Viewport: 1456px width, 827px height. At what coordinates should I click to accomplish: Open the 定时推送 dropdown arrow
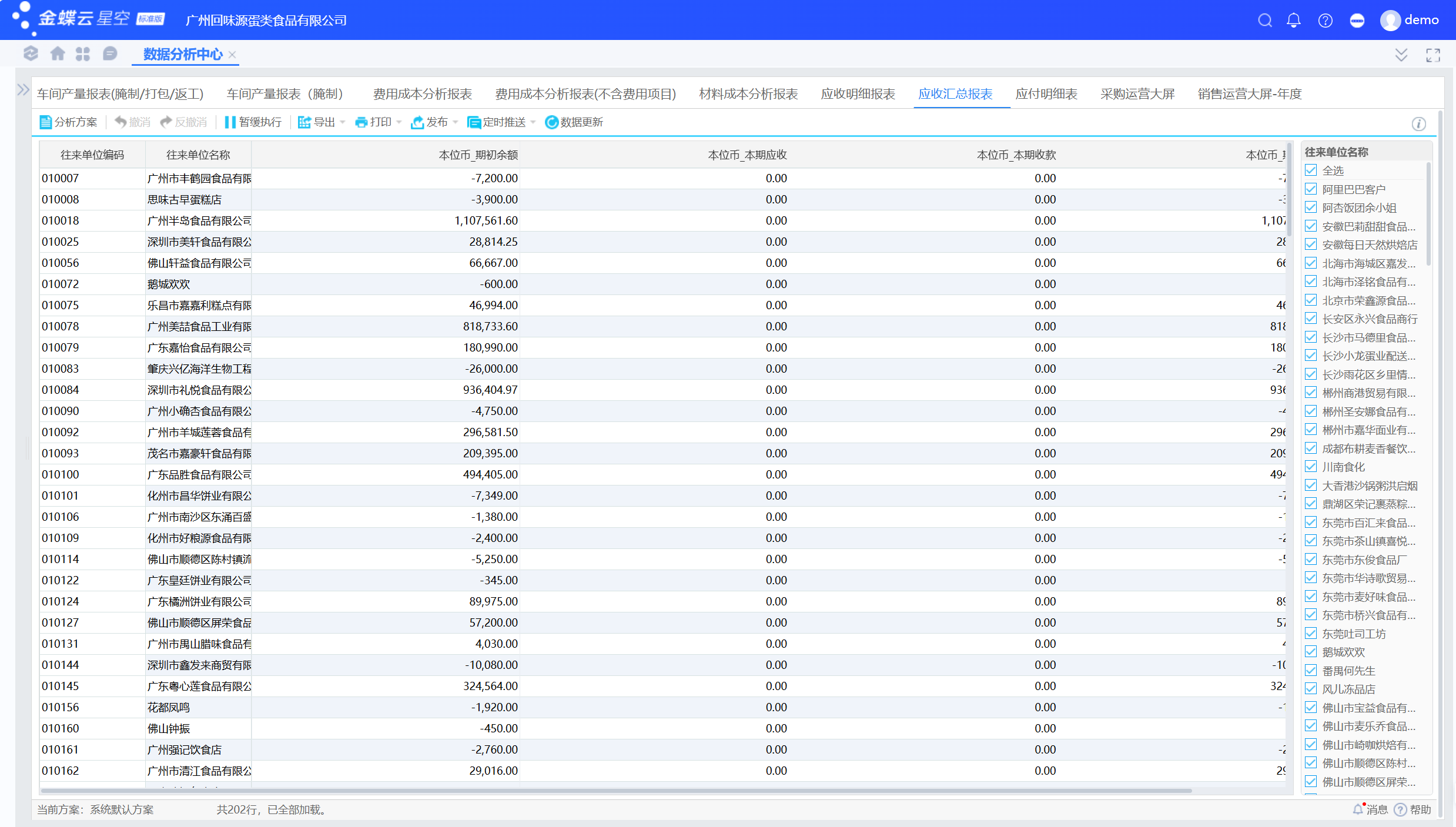click(x=533, y=122)
